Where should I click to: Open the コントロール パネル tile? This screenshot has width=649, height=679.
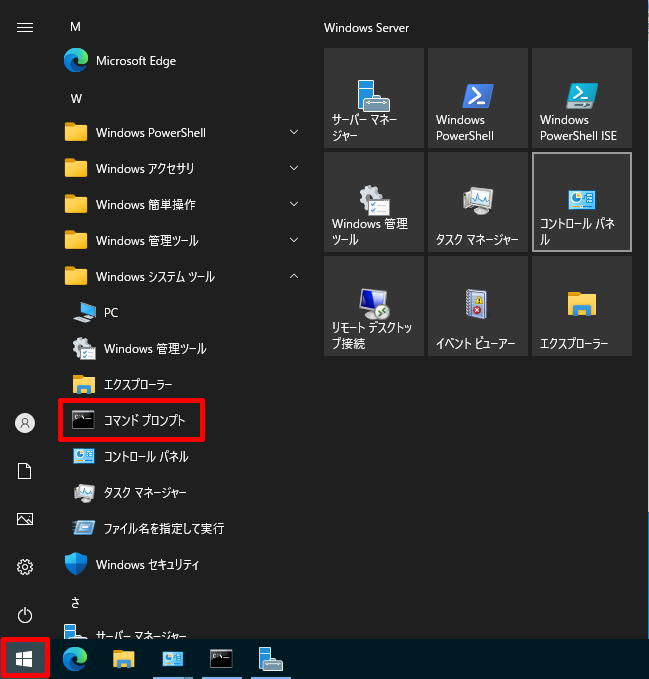pyautogui.click(x=581, y=202)
